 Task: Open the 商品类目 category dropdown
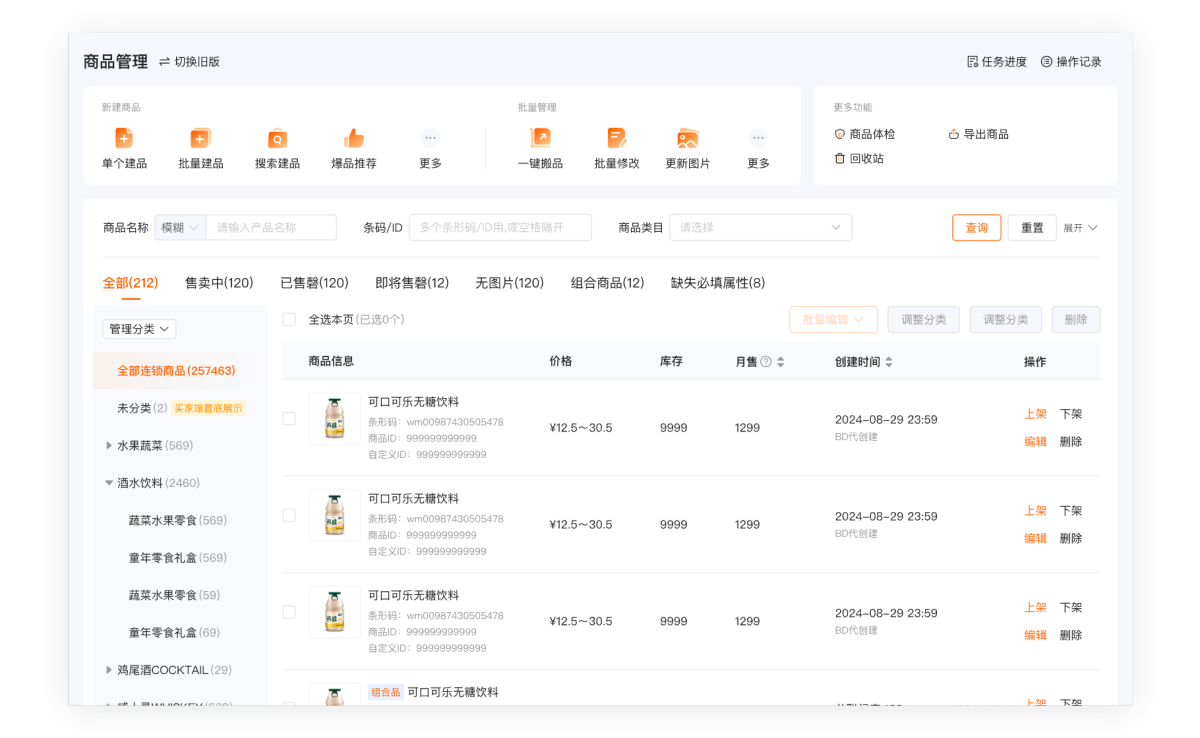pos(760,227)
